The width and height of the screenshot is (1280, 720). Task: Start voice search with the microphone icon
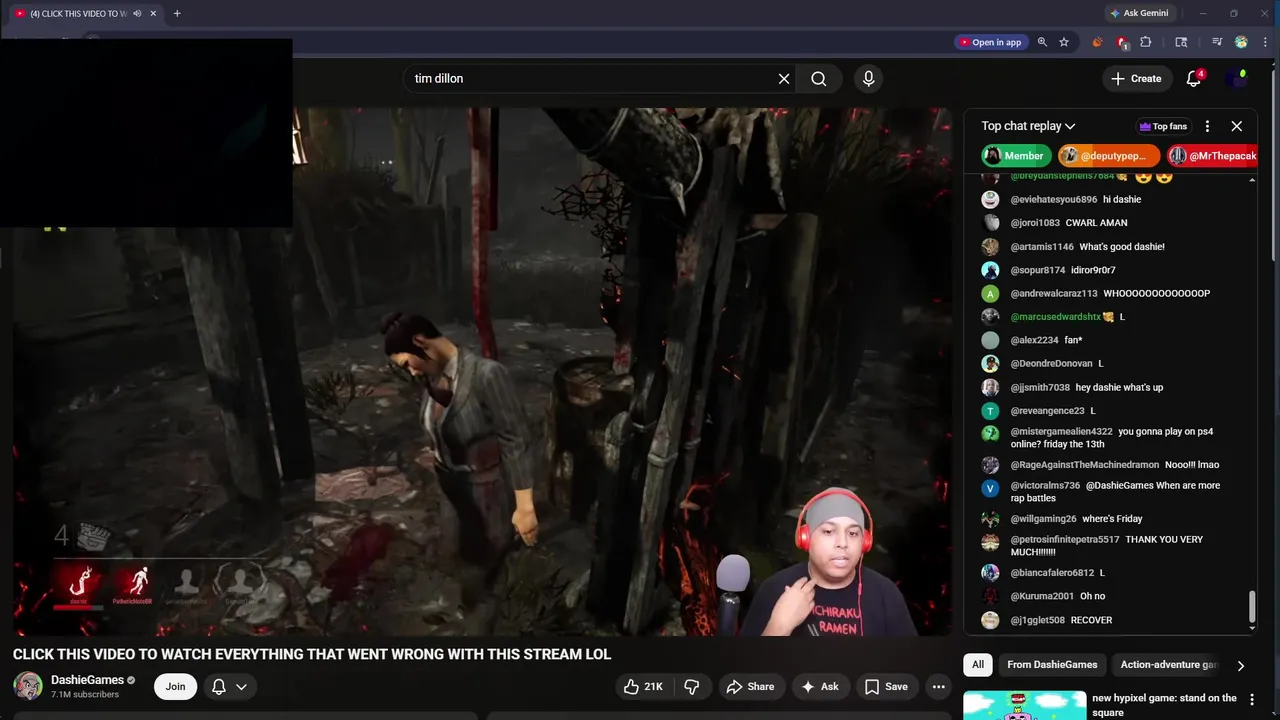[x=868, y=79]
